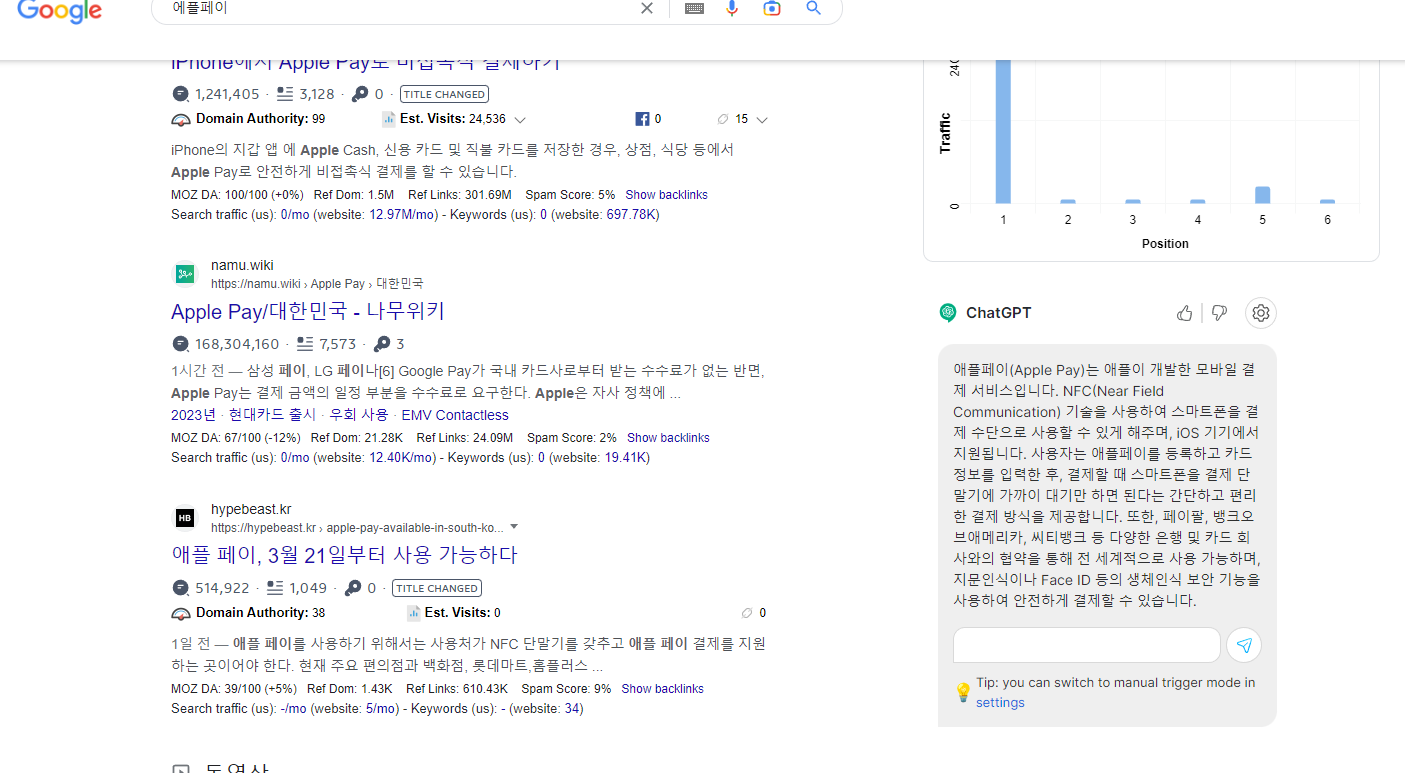Open the EMV Contactless sitelink
This screenshot has width=1405, height=773.
click(x=455, y=415)
